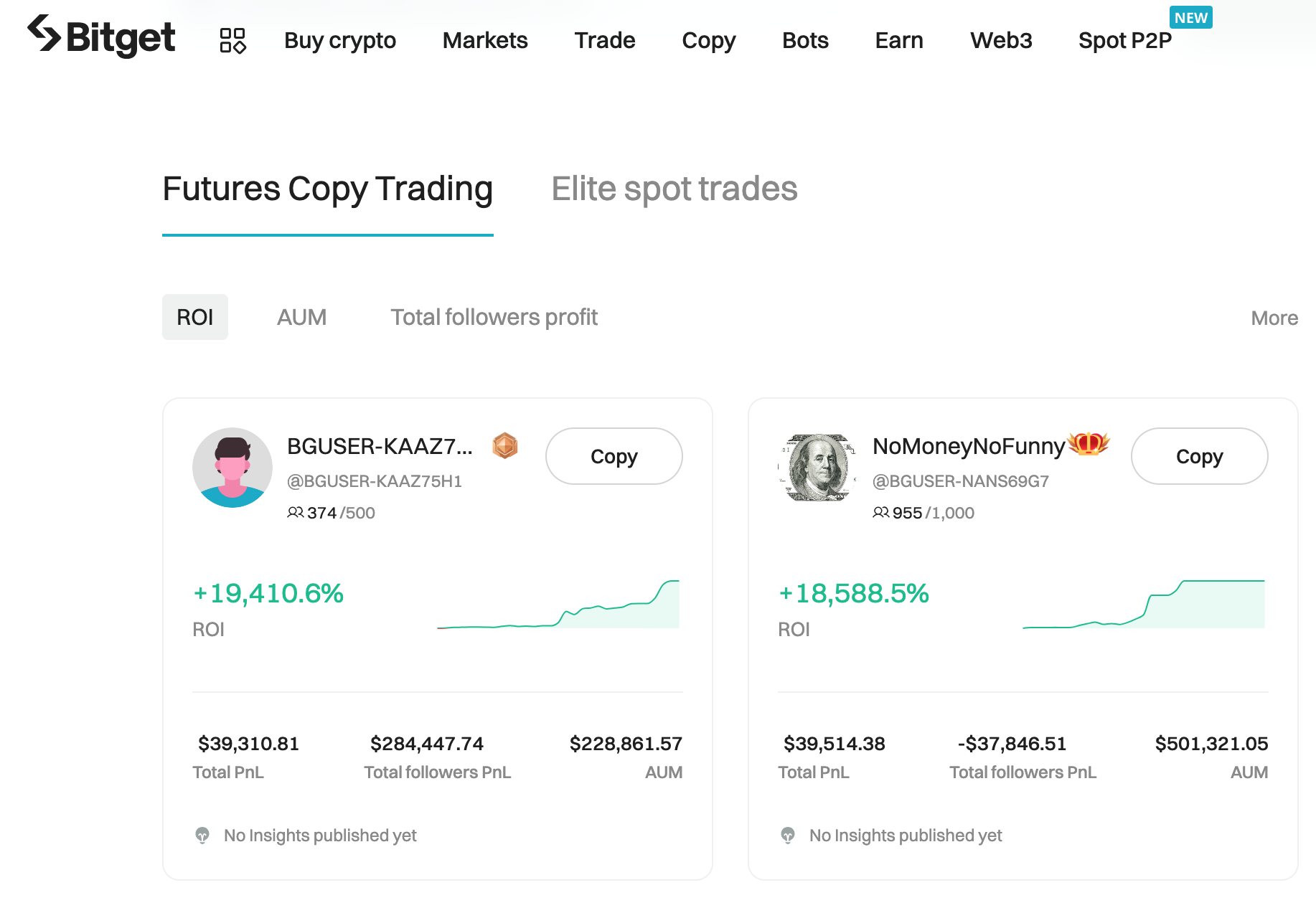The height and width of the screenshot is (918, 1316).
Task: Sort by Total followers profit
Action: (x=494, y=317)
